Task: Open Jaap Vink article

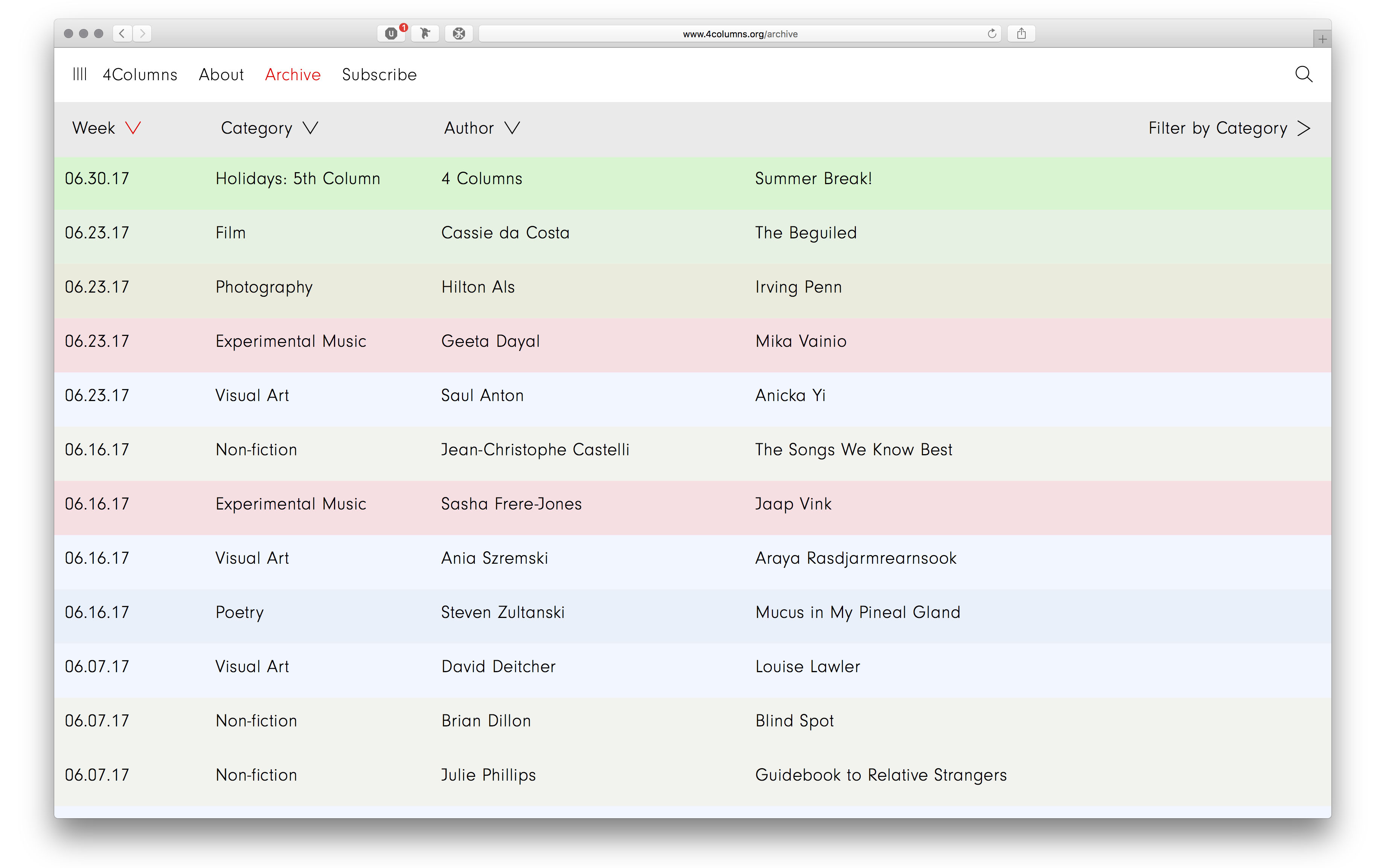Action: pos(793,504)
